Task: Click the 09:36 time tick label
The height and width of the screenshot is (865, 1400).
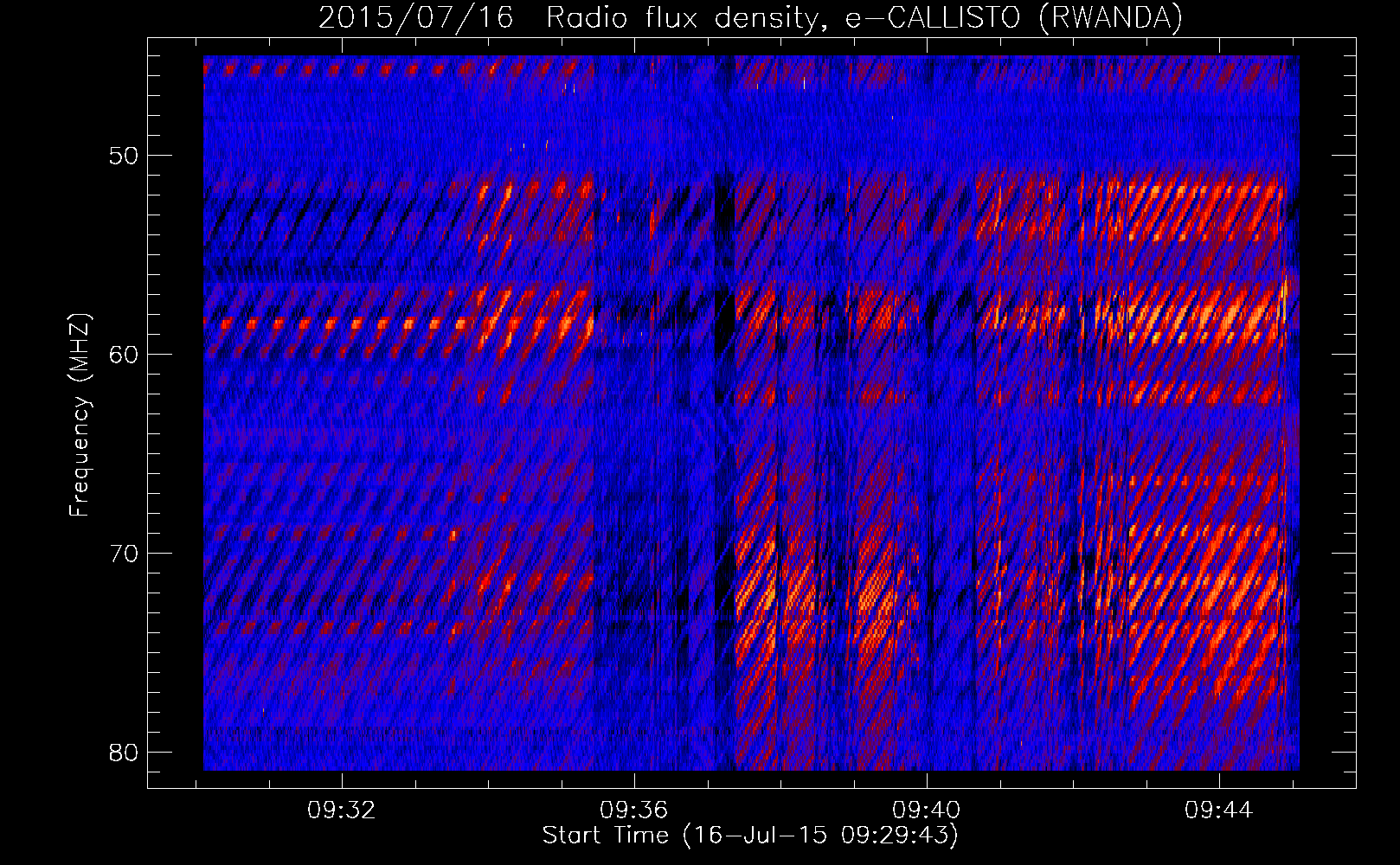Action: [634, 811]
